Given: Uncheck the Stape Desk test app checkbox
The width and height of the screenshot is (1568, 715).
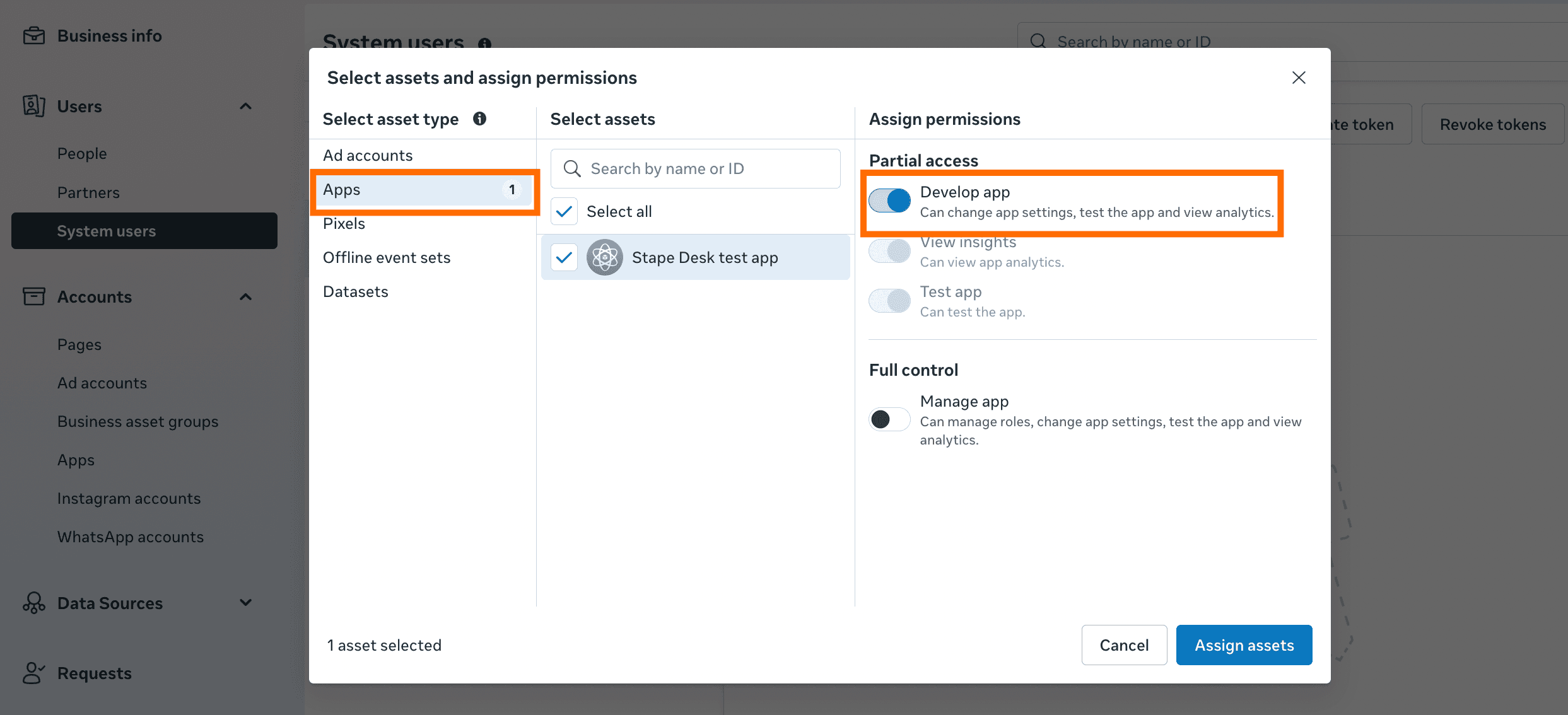Looking at the screenshot, I should point(564,257).
